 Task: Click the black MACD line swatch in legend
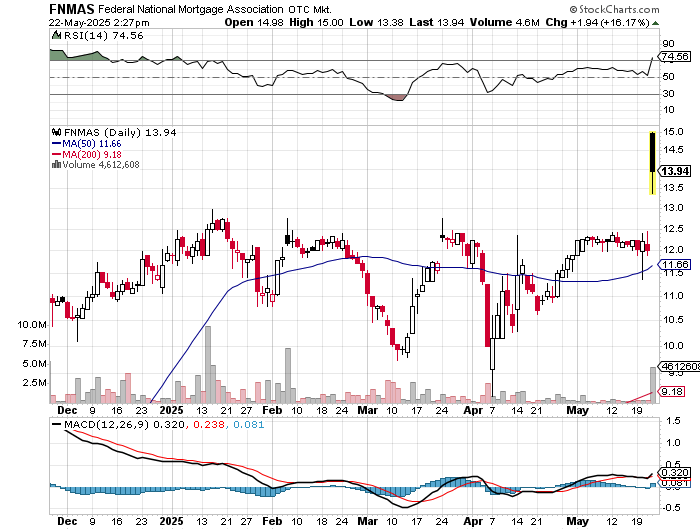(x=57, y=424)
